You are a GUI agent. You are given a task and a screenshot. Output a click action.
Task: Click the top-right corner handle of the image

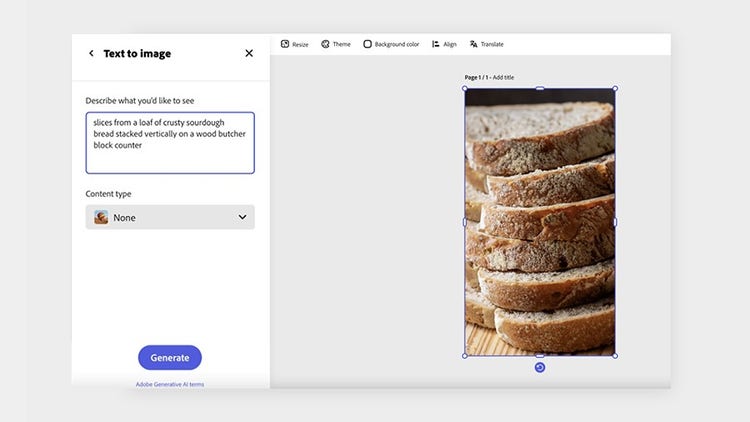click(615, 89)
